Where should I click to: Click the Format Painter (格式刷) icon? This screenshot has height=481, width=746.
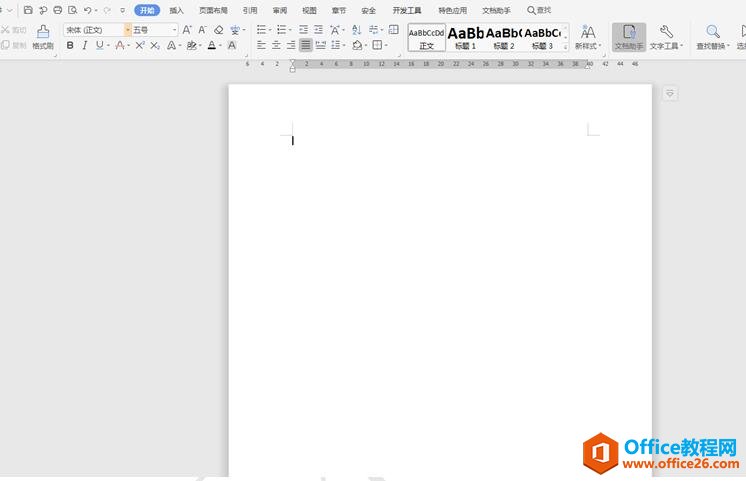(x=43, y=37)
